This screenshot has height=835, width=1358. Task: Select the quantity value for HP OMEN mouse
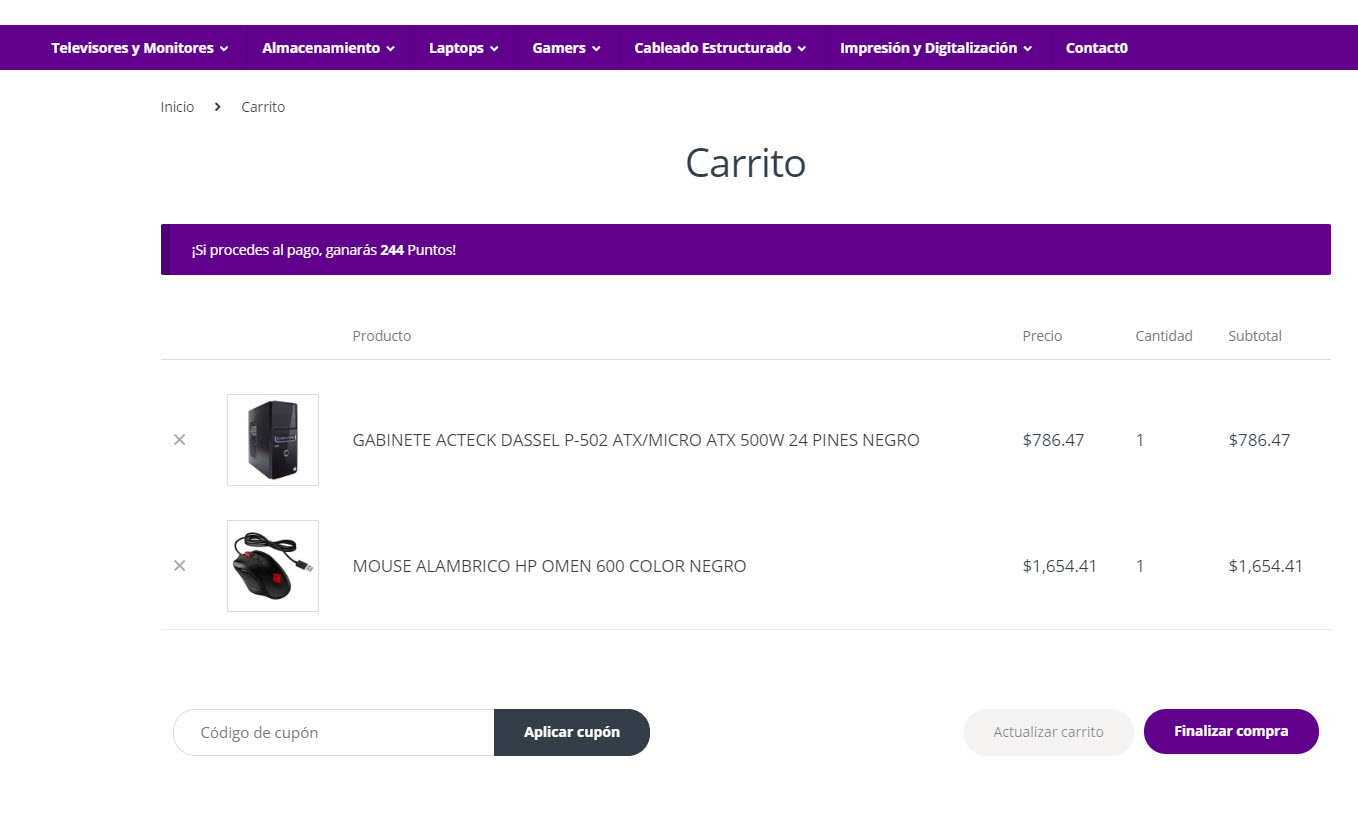pos(1140,566)
